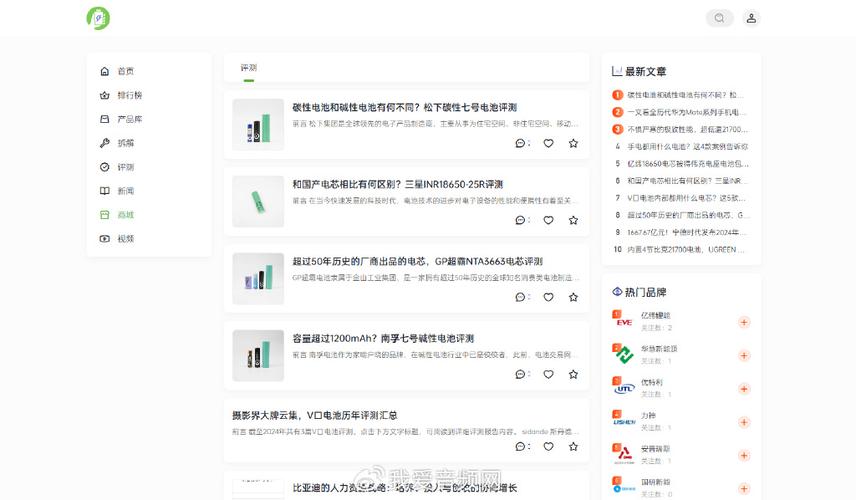The width and height of the screenshot is (856, 500).
Task: Open thumbnail of 三星INR18650-25R article
Action: tap(258, 201)
